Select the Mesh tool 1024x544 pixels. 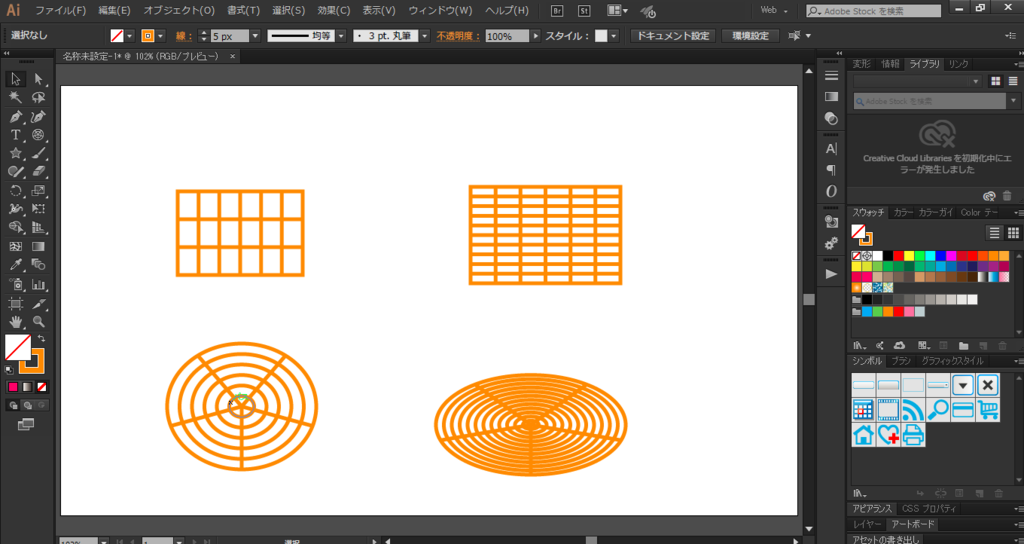16,247
